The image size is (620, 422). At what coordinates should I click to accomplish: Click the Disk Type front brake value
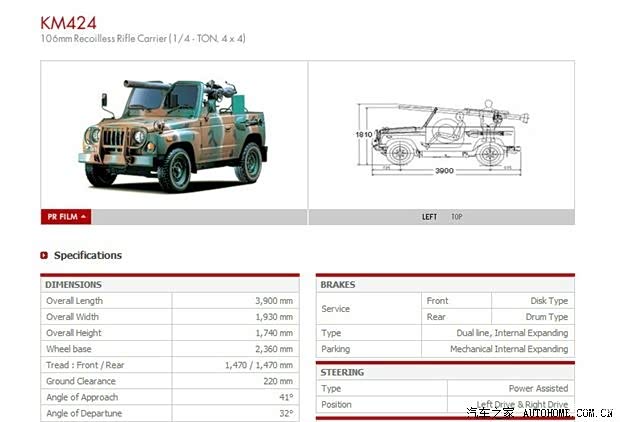[x=548, y=300]
